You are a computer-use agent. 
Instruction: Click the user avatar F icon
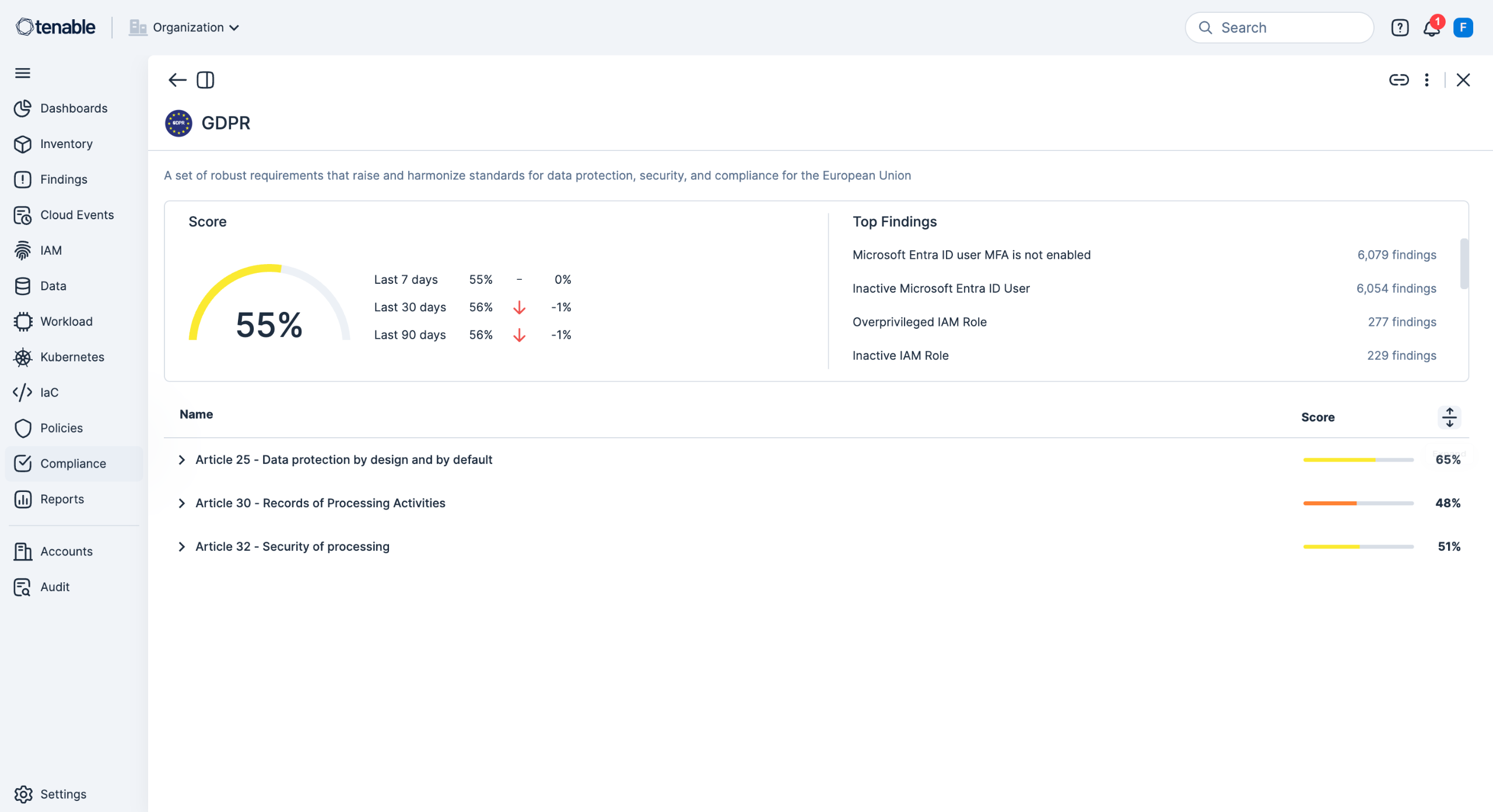1463,28
